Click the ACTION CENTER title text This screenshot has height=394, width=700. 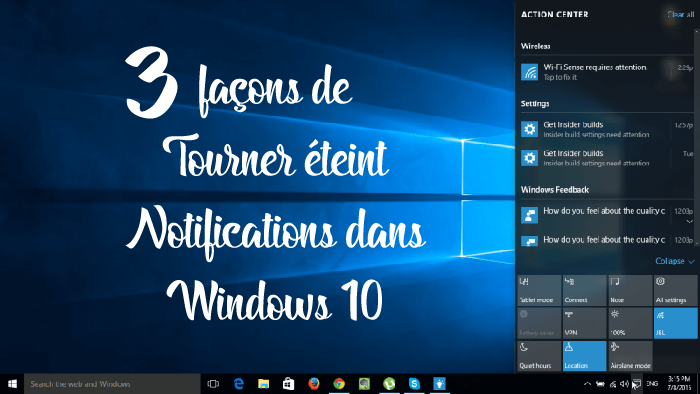(554, 14)
